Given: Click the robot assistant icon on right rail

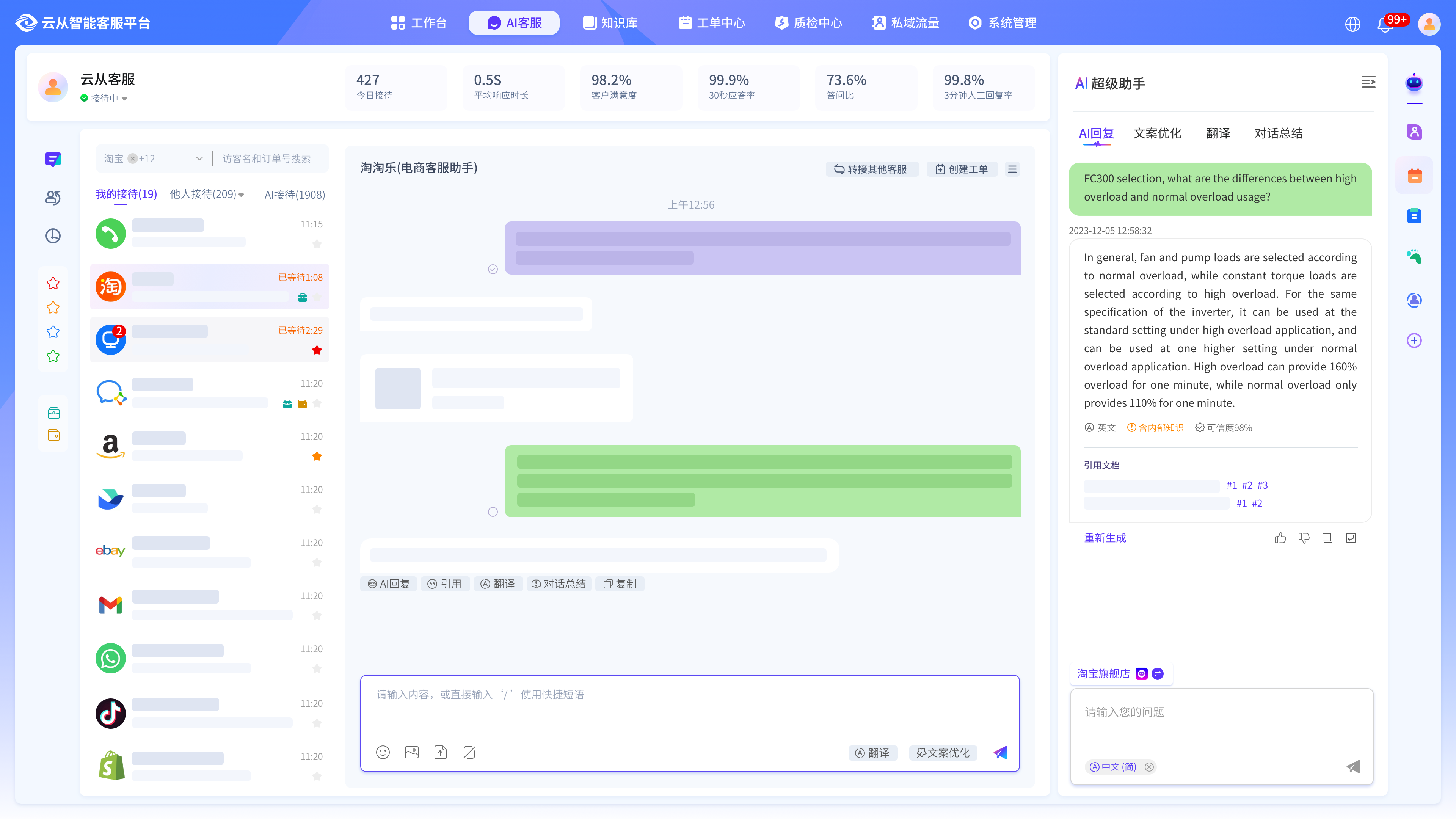Looking at the screenshot, I should (x=1414, y=83).
